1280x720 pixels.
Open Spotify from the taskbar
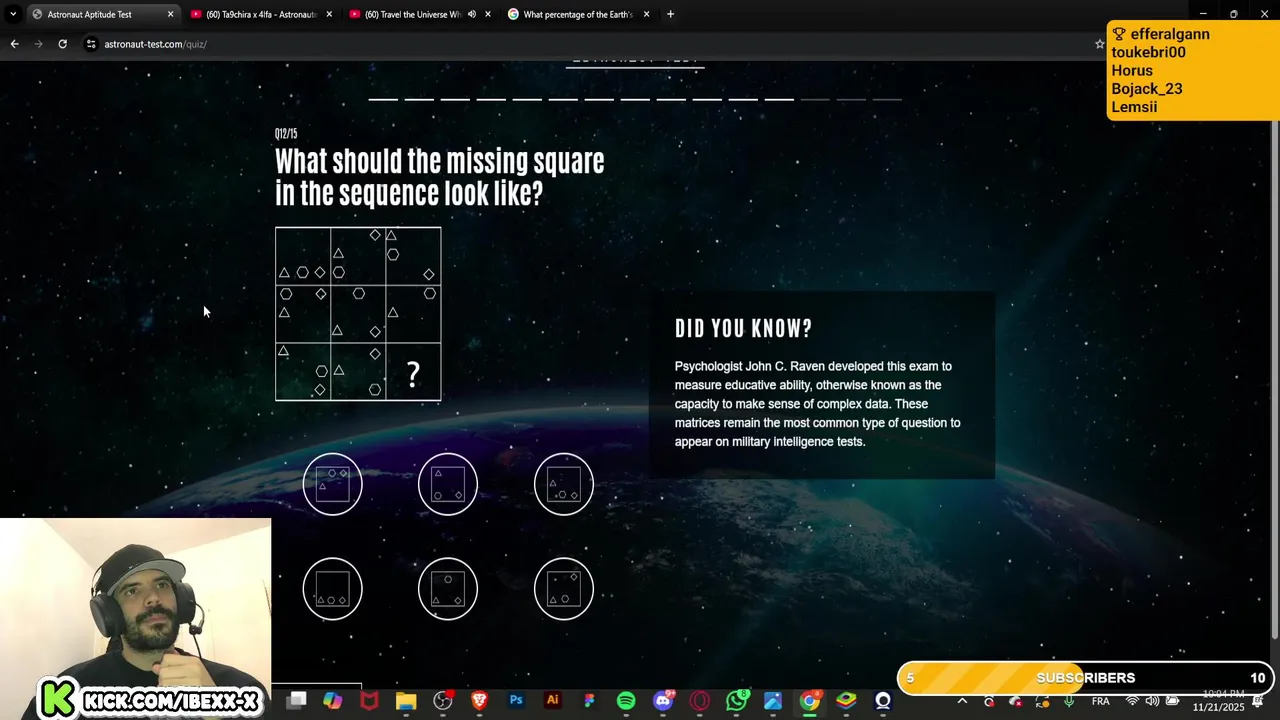[x=626, y=701]
